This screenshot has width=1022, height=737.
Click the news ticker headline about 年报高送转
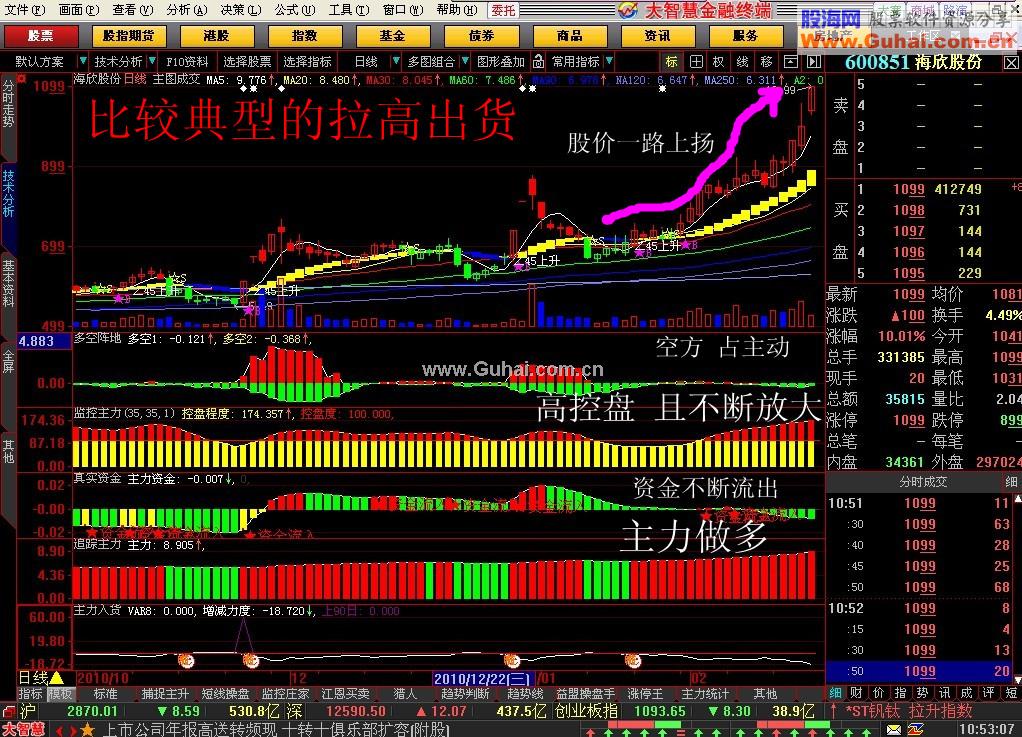(x=276, y=729)
